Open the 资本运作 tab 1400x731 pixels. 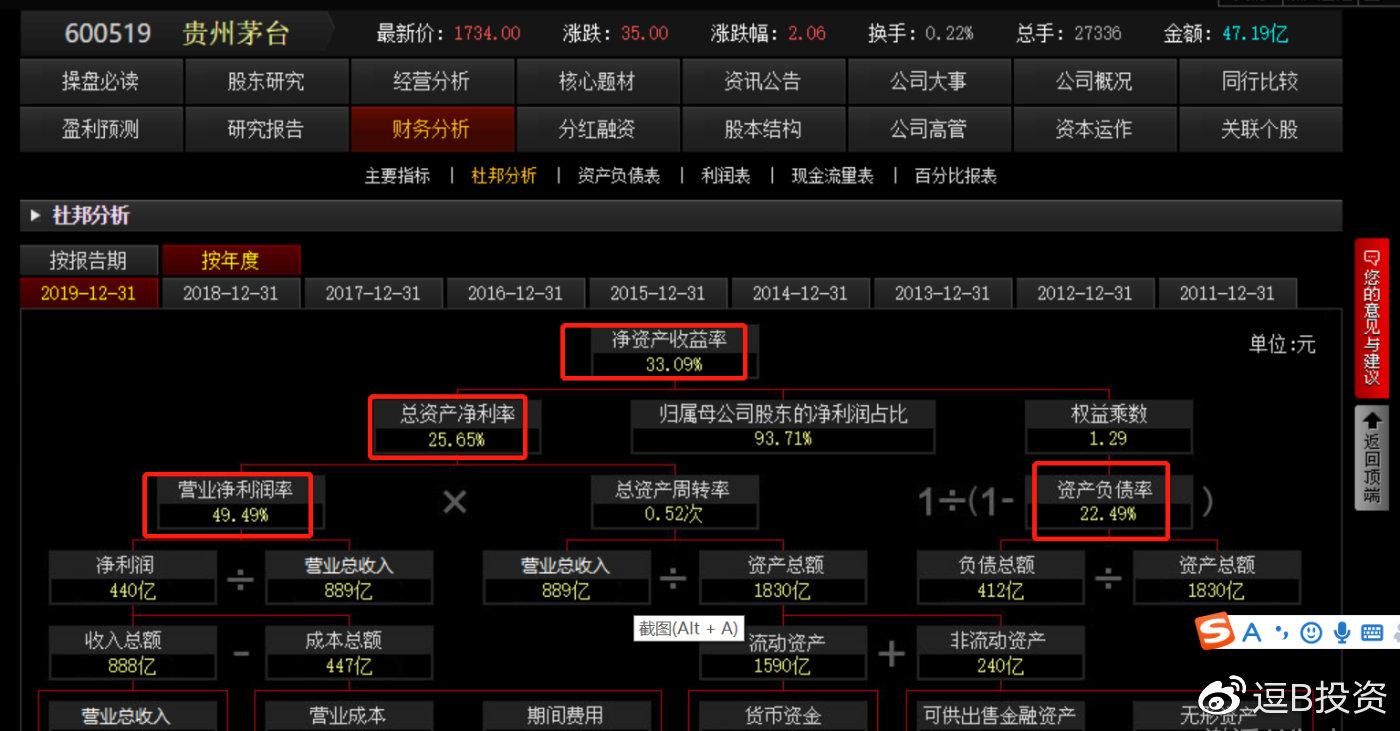point(1094,129)
